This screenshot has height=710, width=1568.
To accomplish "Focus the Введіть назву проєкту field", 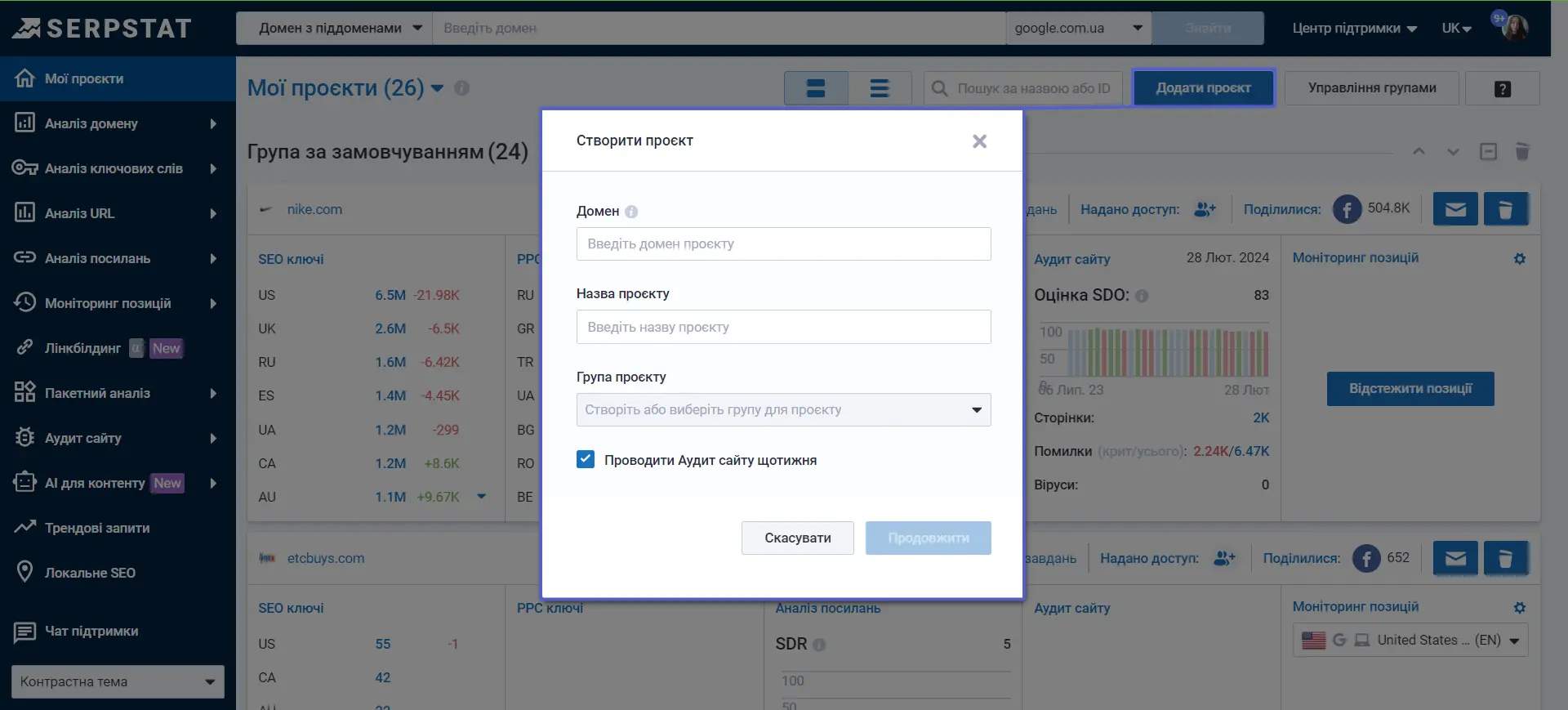I will point(784,327).
